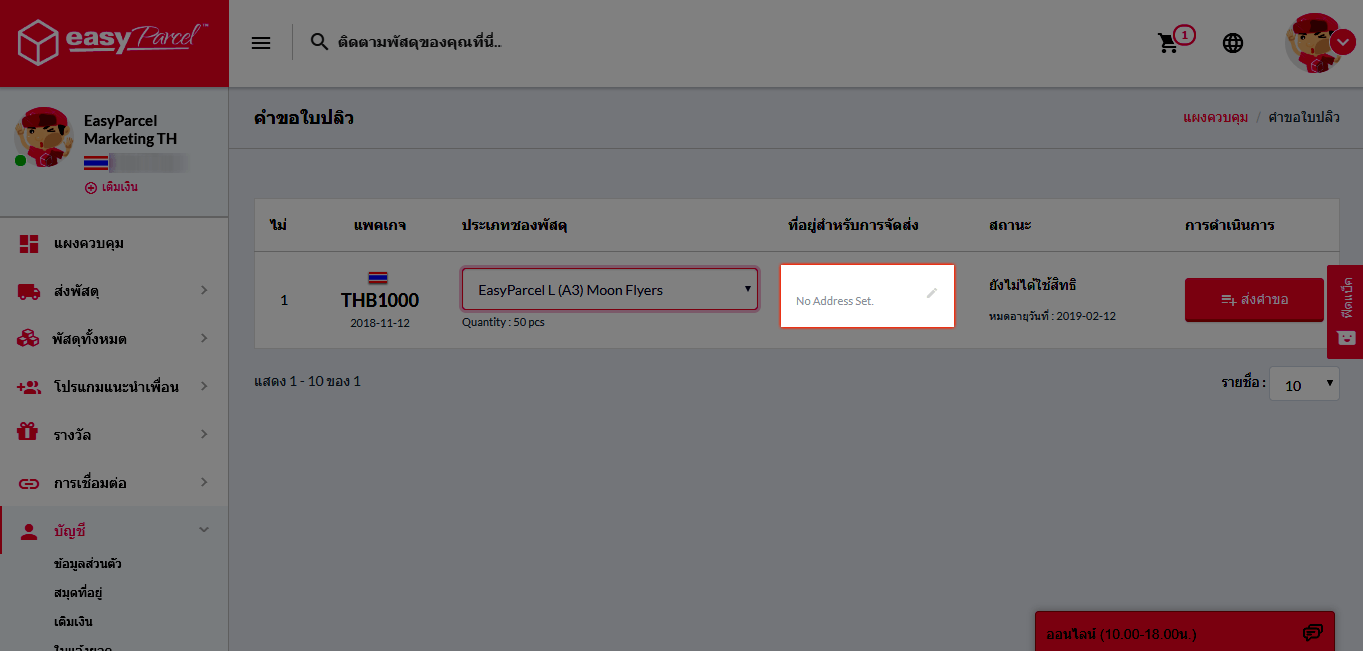Image resolution: width=1363 pixels, height=651 pixels.
Task: Click the chat bubbles icon
Action: click(x=1313, y=633)
